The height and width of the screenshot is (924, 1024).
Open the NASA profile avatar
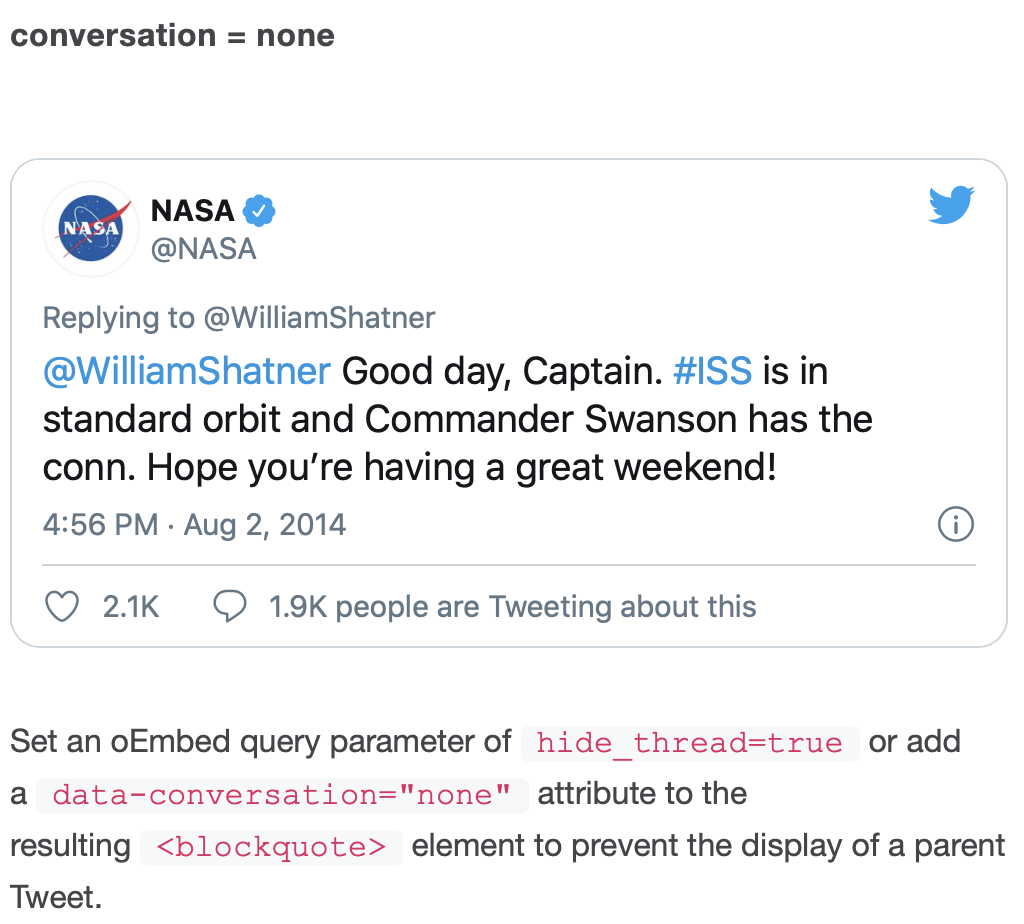(91, 229)
